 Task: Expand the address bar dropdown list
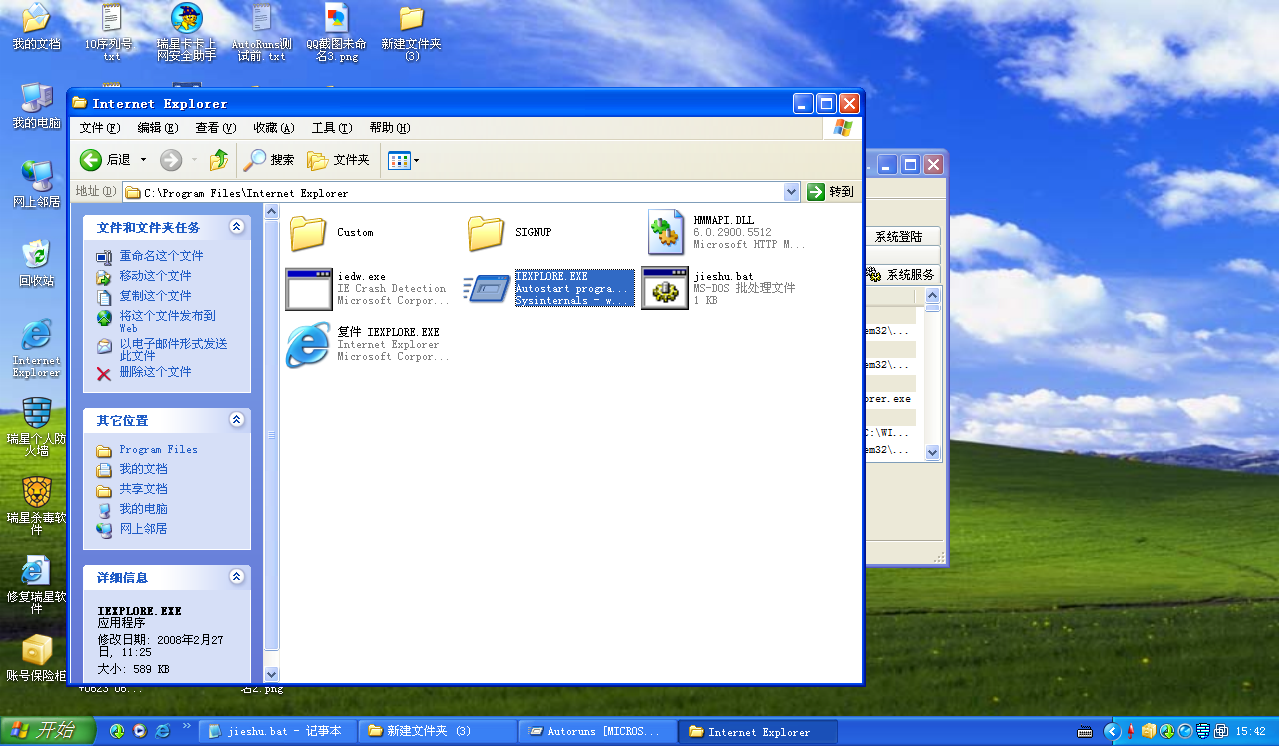coord(792,192)
